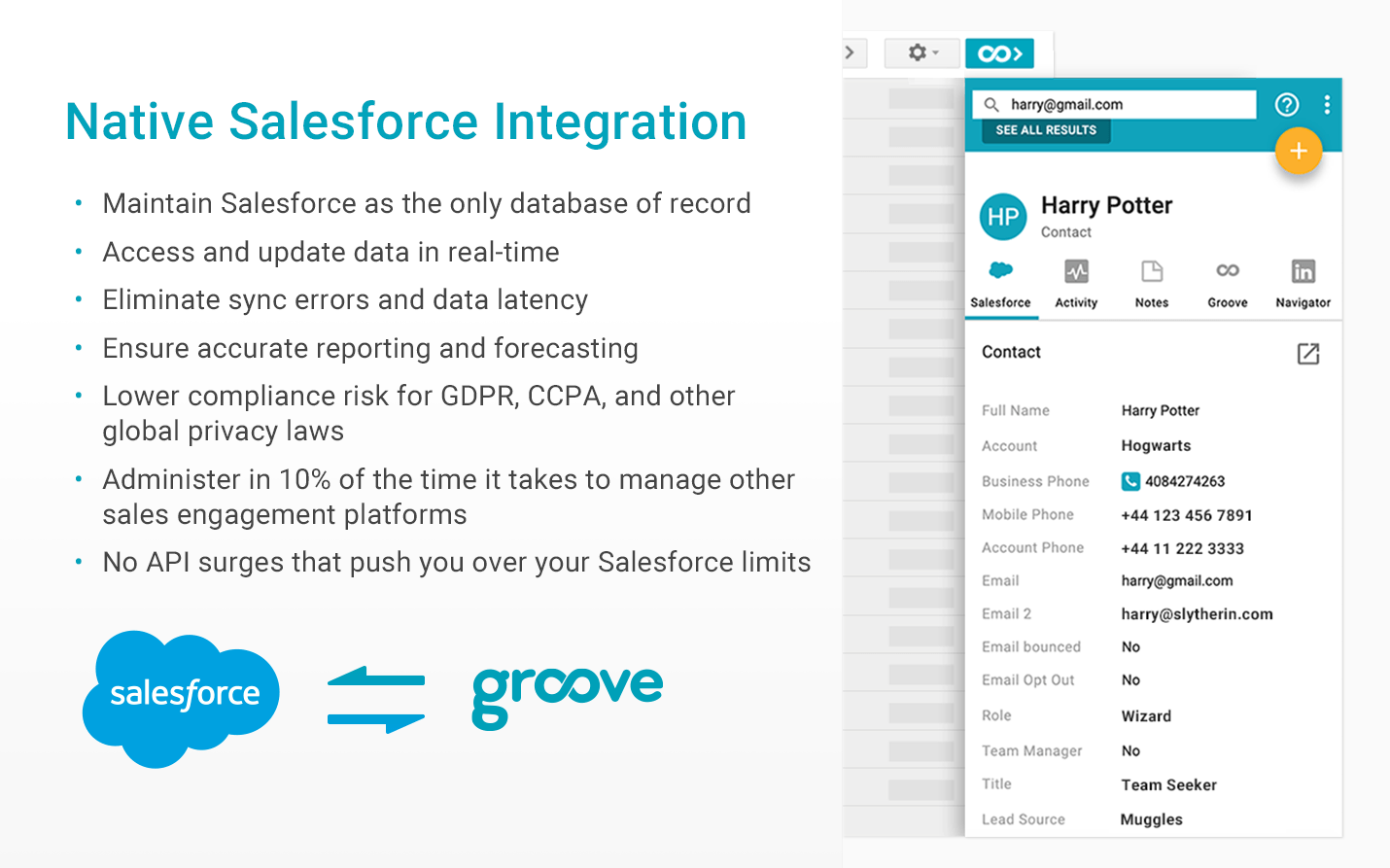Open the Notes panel in the contact sidebar

1151,282
